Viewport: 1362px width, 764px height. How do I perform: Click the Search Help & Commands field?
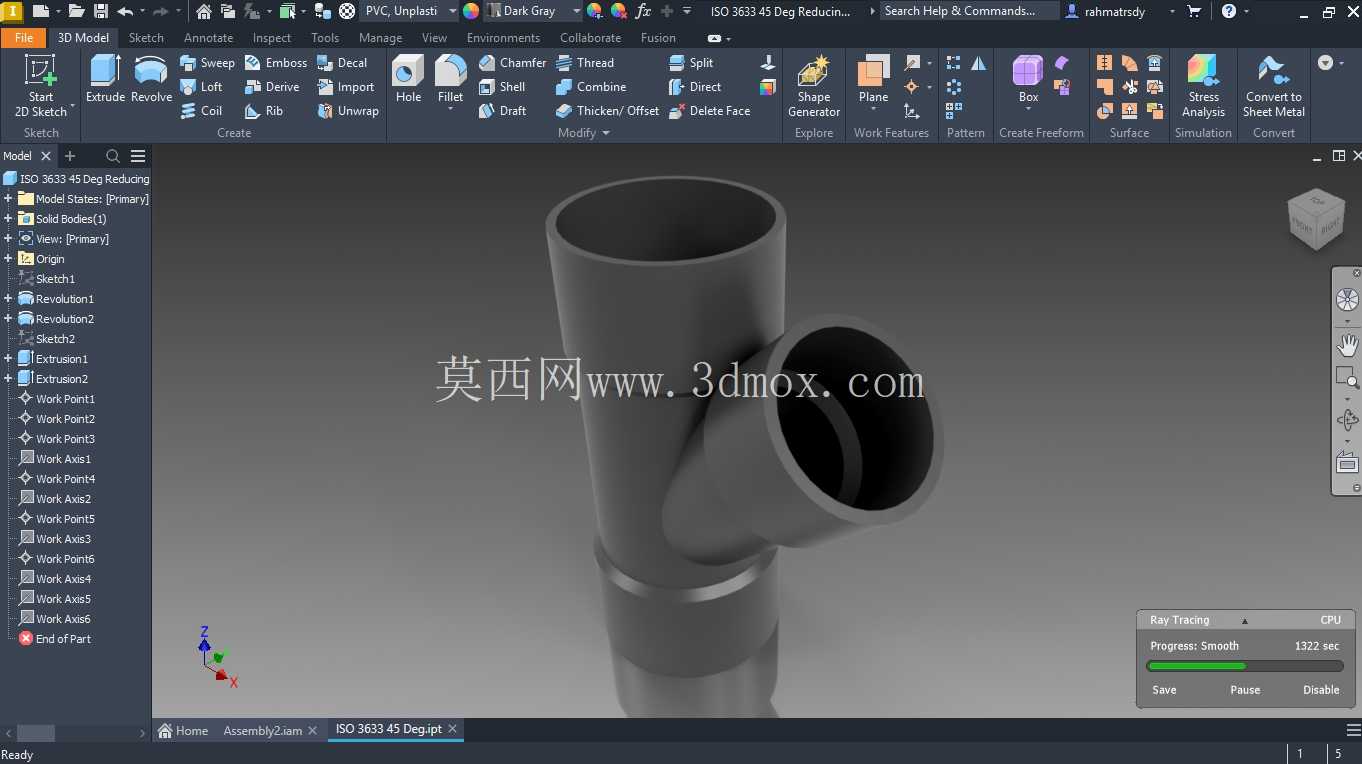pyautogui.click(x=969, y=11)
